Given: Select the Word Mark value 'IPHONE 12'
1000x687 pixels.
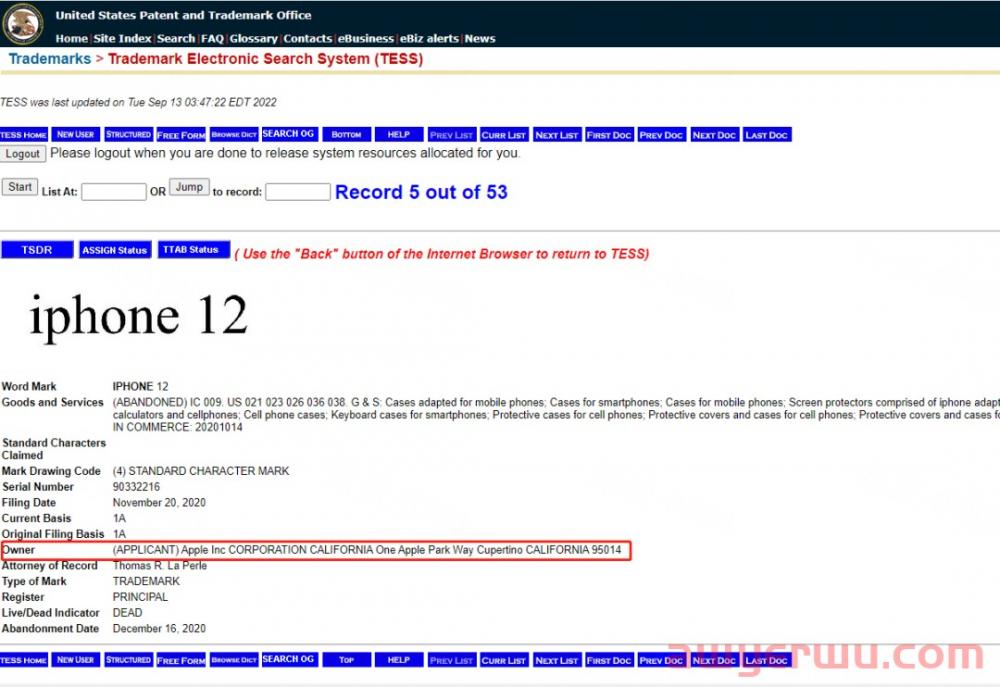Looking at the screenshot, I should tap(140, 387).
